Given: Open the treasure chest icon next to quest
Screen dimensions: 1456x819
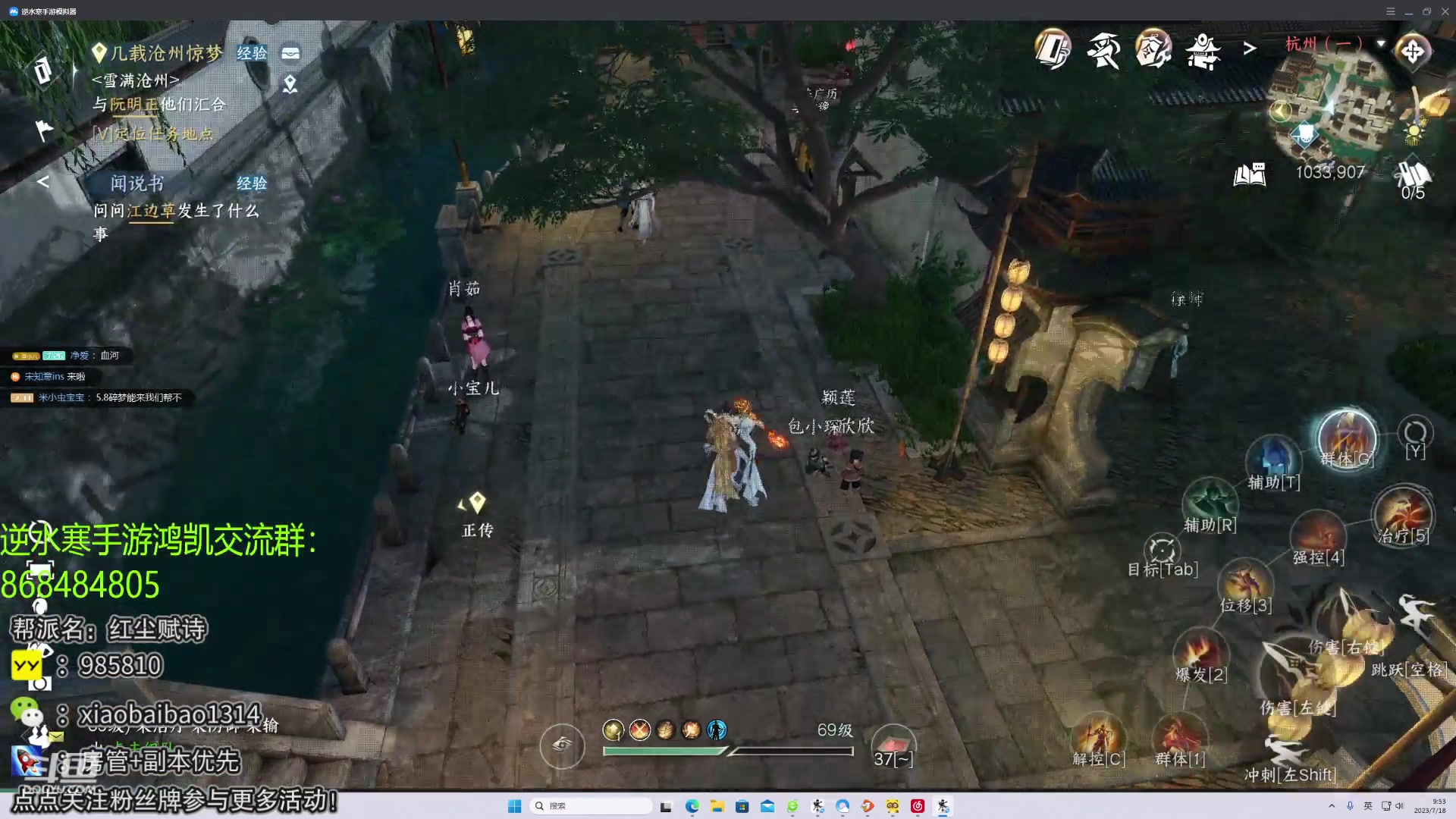Looking at the screenshot, I should point(290,53).
